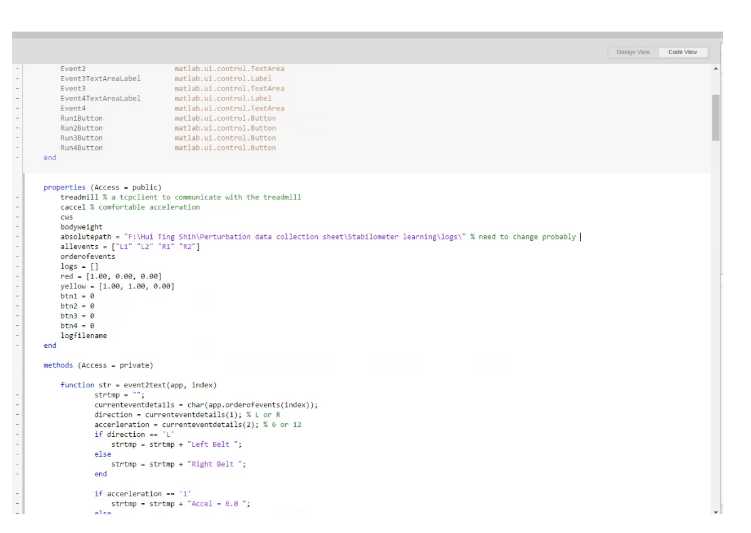This screenshot has width=751, height=533.
Task: Click the 'btn2 = 0' line
Action: coord(77,306)
